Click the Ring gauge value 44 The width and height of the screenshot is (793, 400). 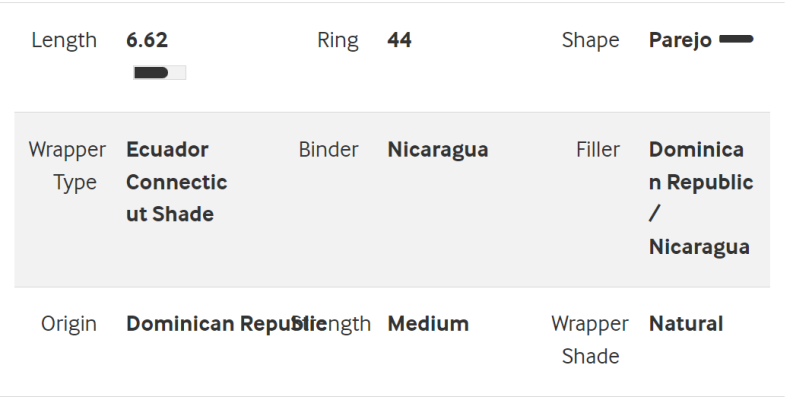400,40
